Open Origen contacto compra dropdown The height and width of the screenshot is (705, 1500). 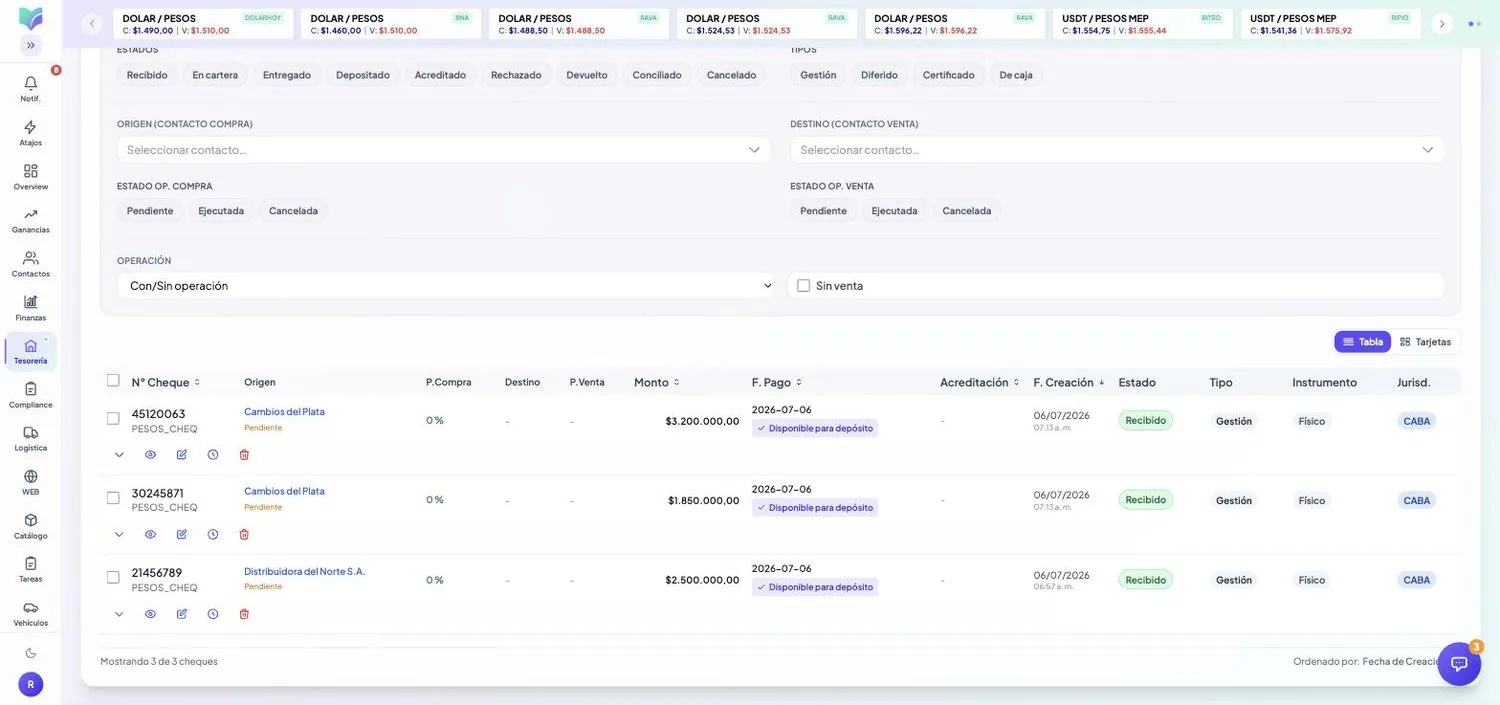[444, 150]
